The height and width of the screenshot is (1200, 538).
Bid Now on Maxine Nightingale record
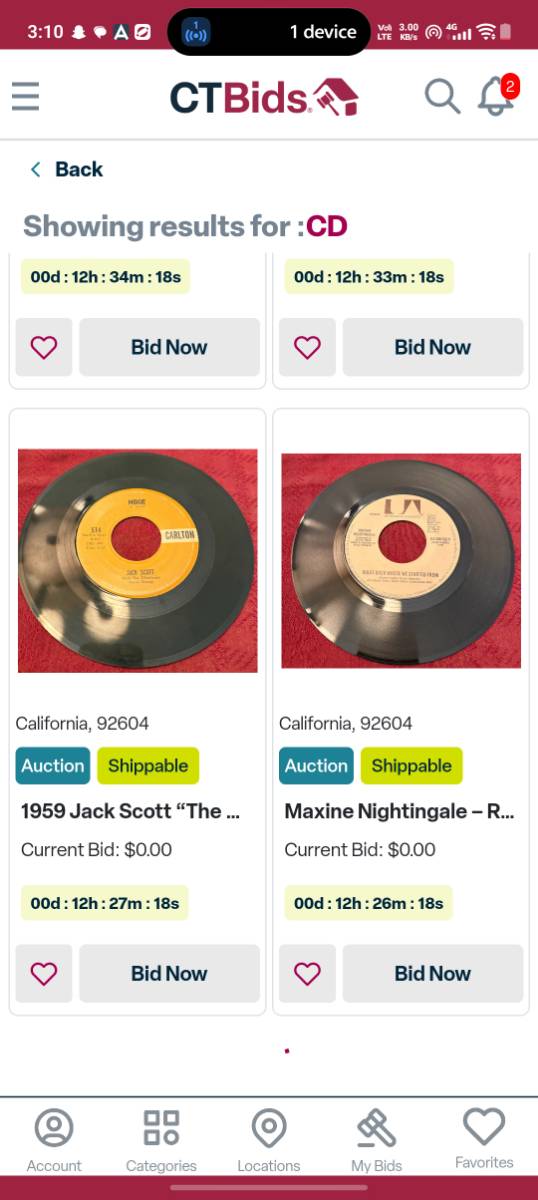[432, 973]
